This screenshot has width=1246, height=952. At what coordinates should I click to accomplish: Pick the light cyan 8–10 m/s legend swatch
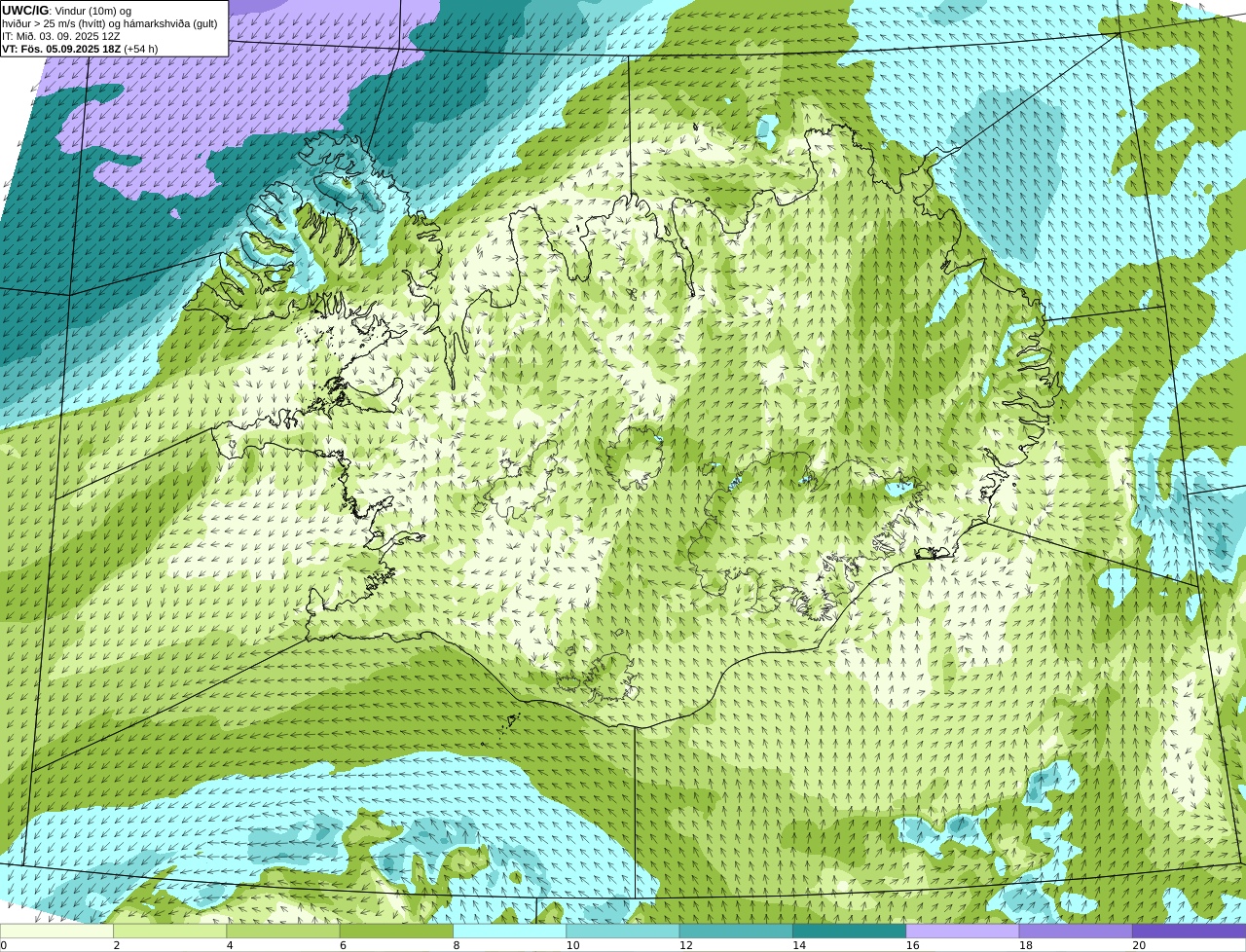point(509,931)
